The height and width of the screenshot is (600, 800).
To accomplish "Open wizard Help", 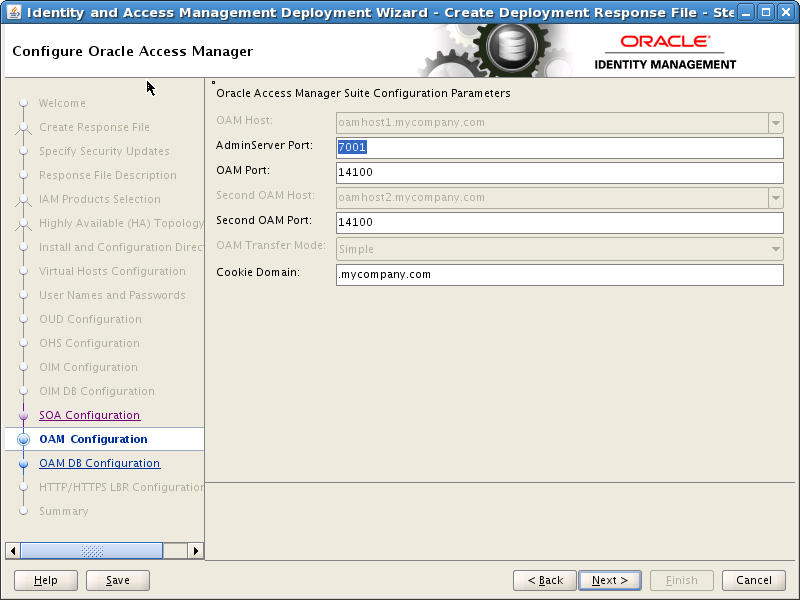I will click(x=46, y=580).
